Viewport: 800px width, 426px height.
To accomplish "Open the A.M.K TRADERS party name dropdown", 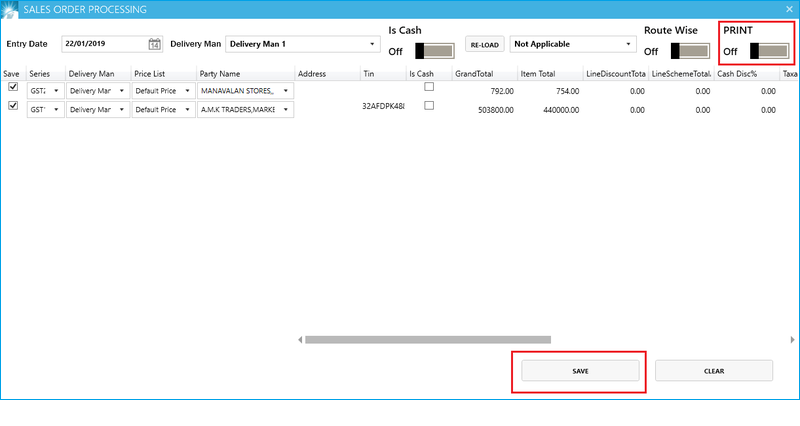I will pos(245,110).
